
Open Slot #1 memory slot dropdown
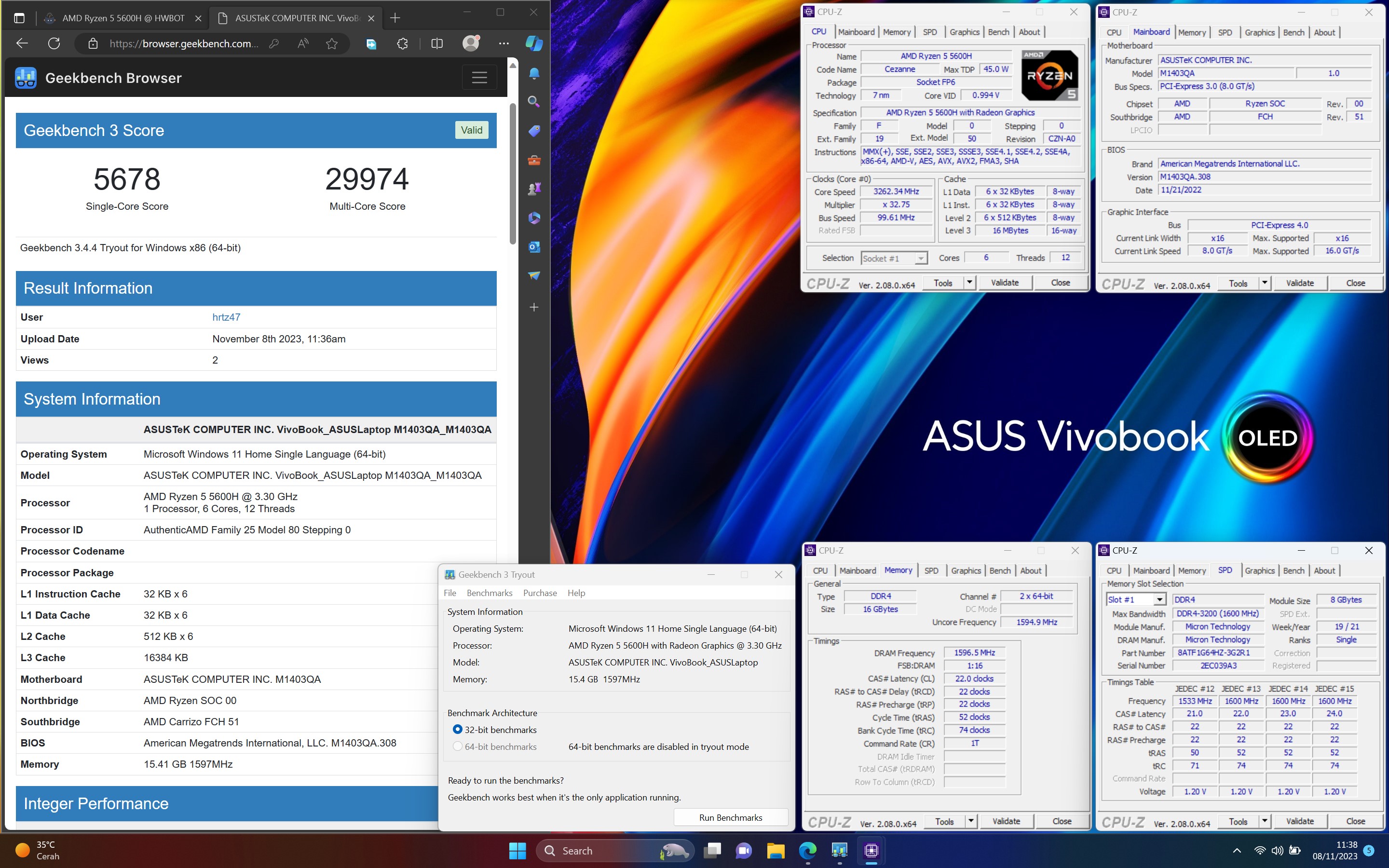1136,599
